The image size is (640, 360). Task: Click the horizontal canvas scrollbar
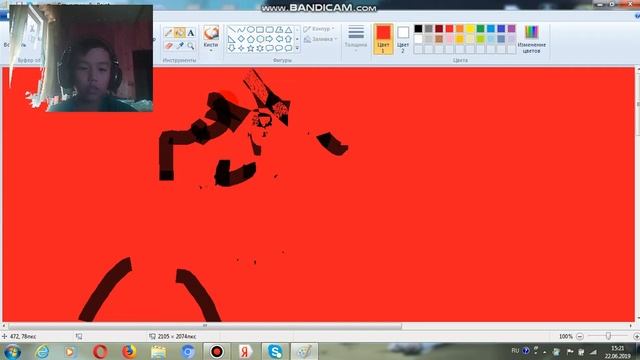coord(205,326)
